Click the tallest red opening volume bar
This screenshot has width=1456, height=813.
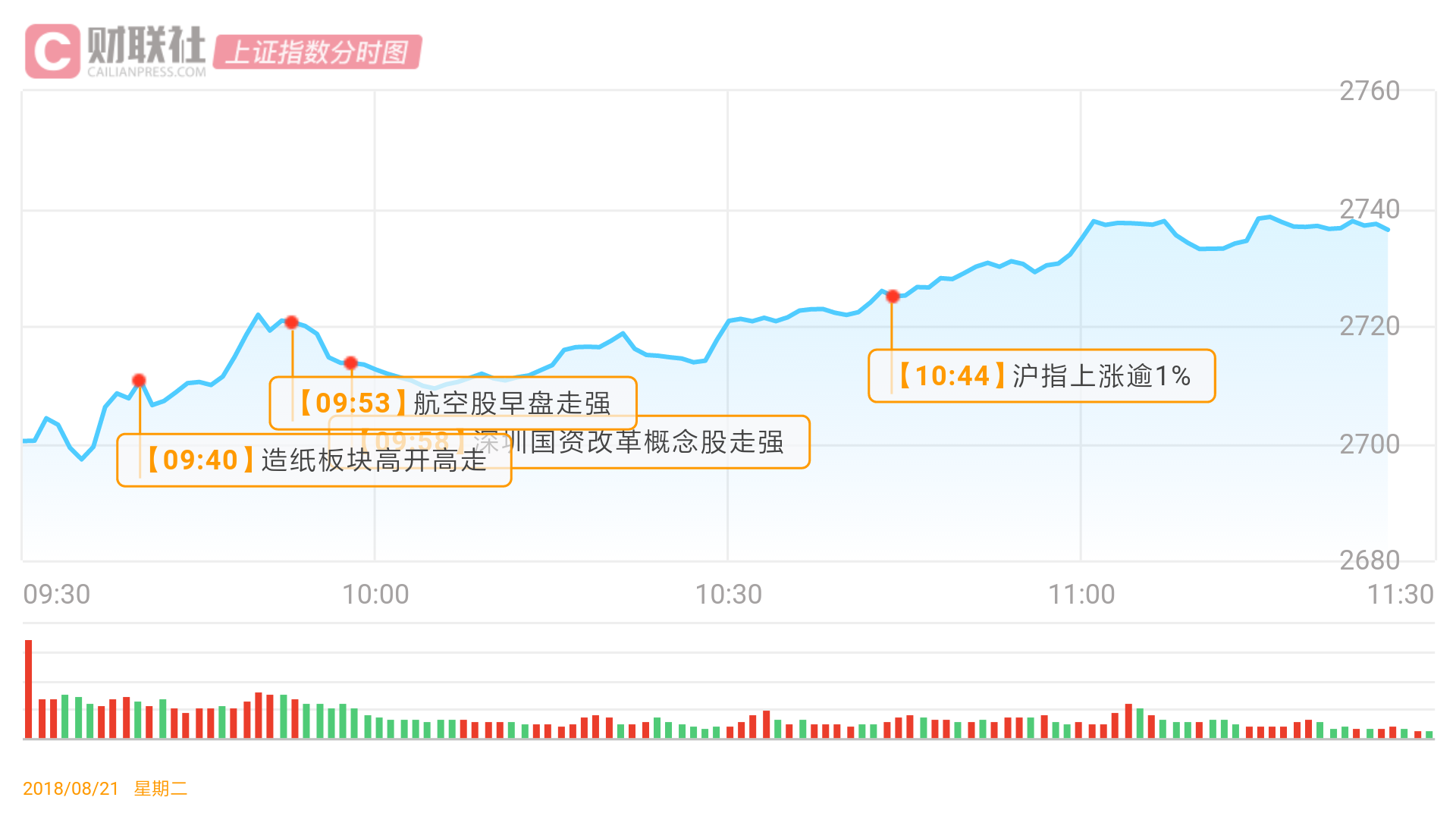click(29, 688)
